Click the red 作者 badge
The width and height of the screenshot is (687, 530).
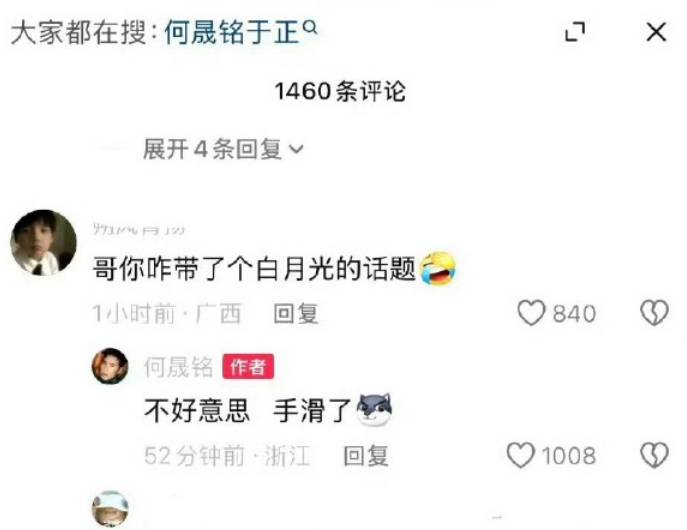pyautogui.click(x=248, y=366)
